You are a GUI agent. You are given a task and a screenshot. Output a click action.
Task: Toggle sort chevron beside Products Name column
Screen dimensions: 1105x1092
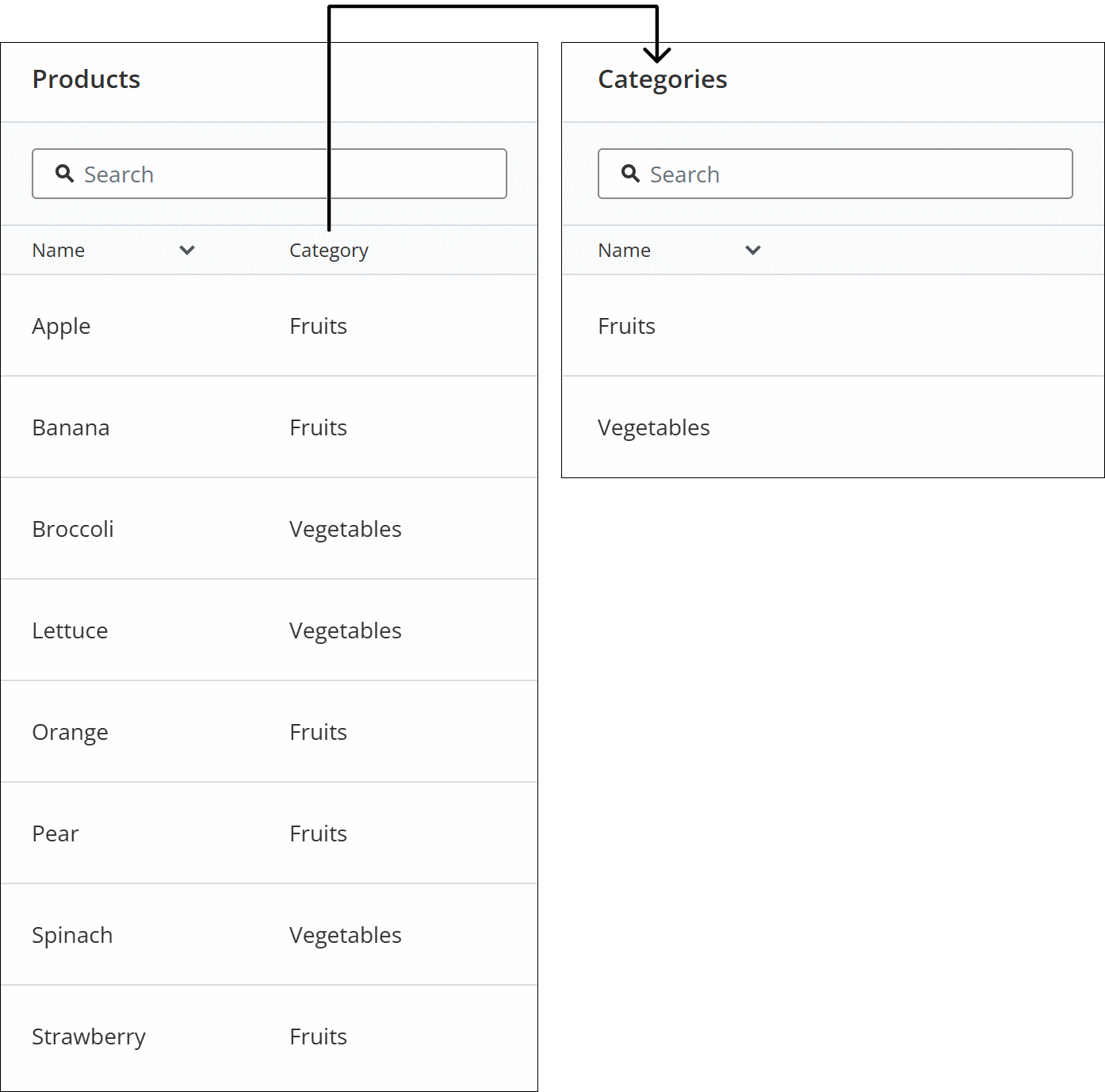click(x=187, y=251)
